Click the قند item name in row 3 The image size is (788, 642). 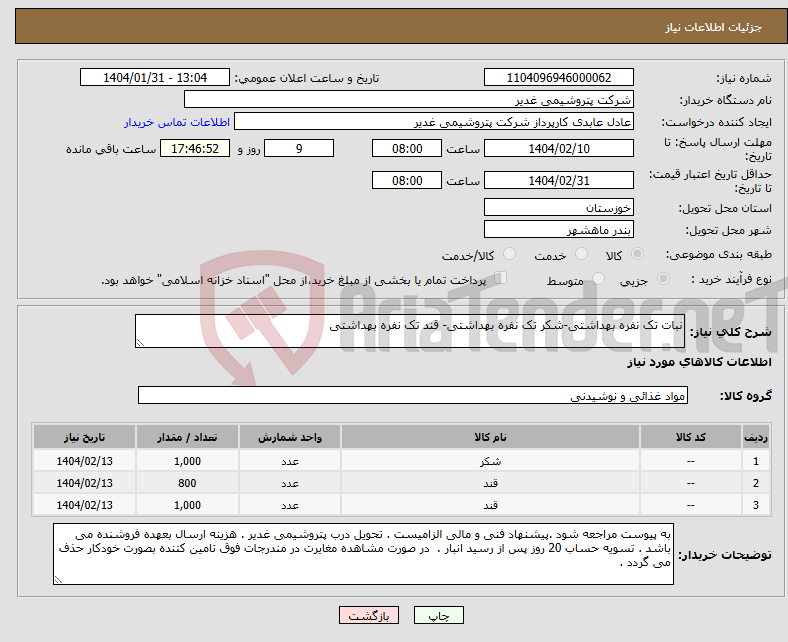click(490, 505)
